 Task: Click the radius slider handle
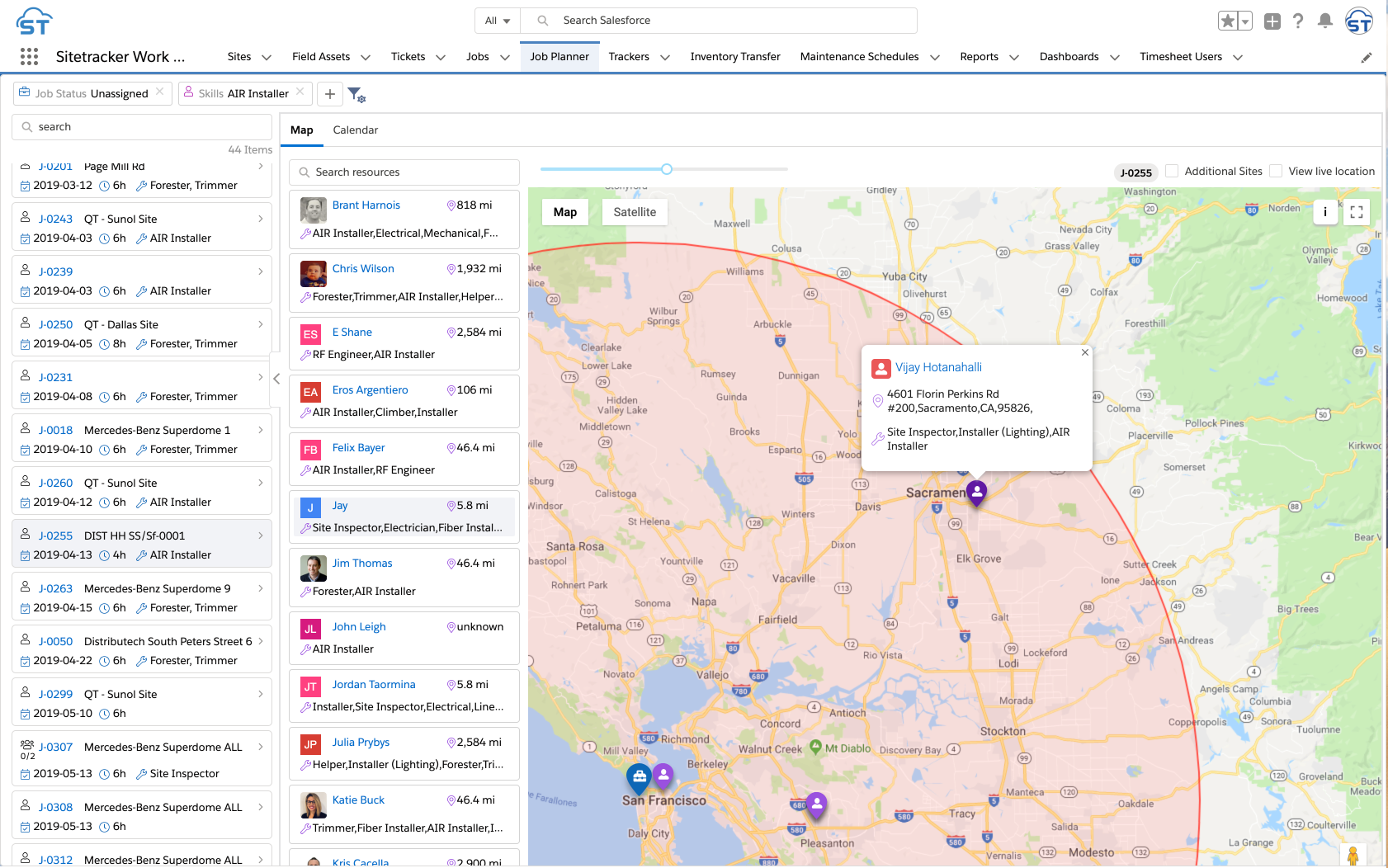[667, 169]
